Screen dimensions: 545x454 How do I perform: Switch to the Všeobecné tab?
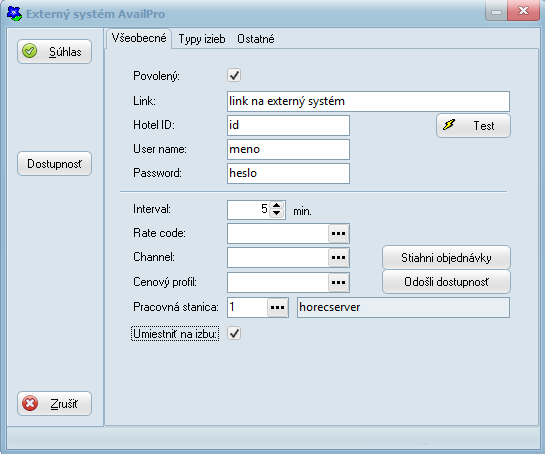coord(139,38)
